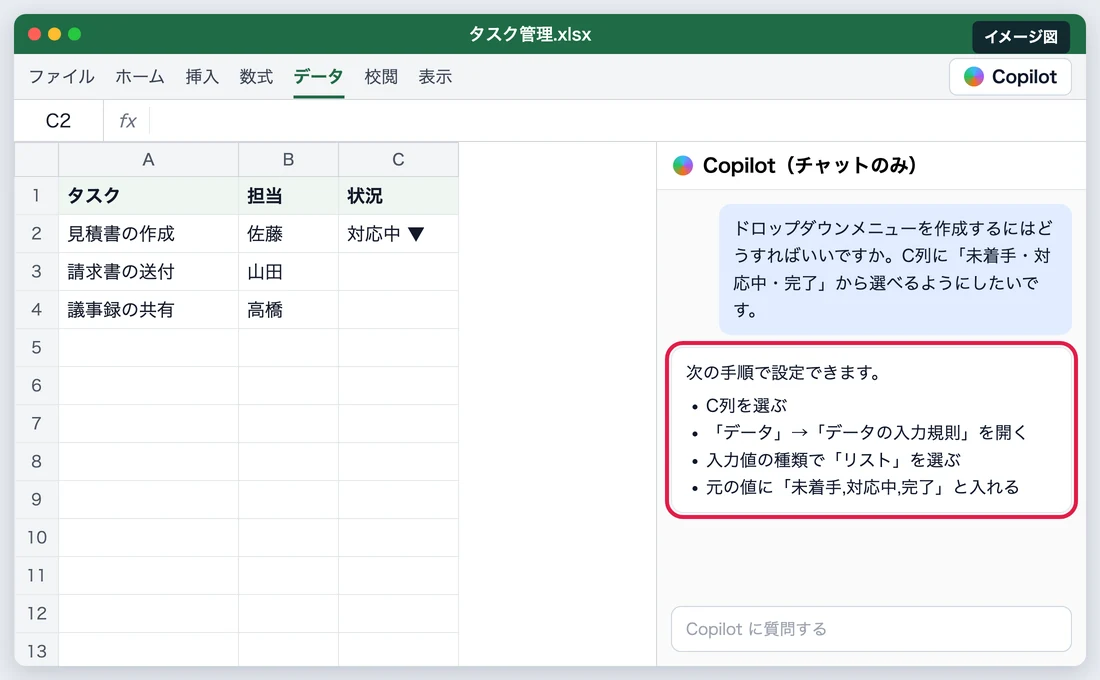This screenshot has height=680, width=1100.
Task: Open the 挿入 tab
Action: click(202, 76)
